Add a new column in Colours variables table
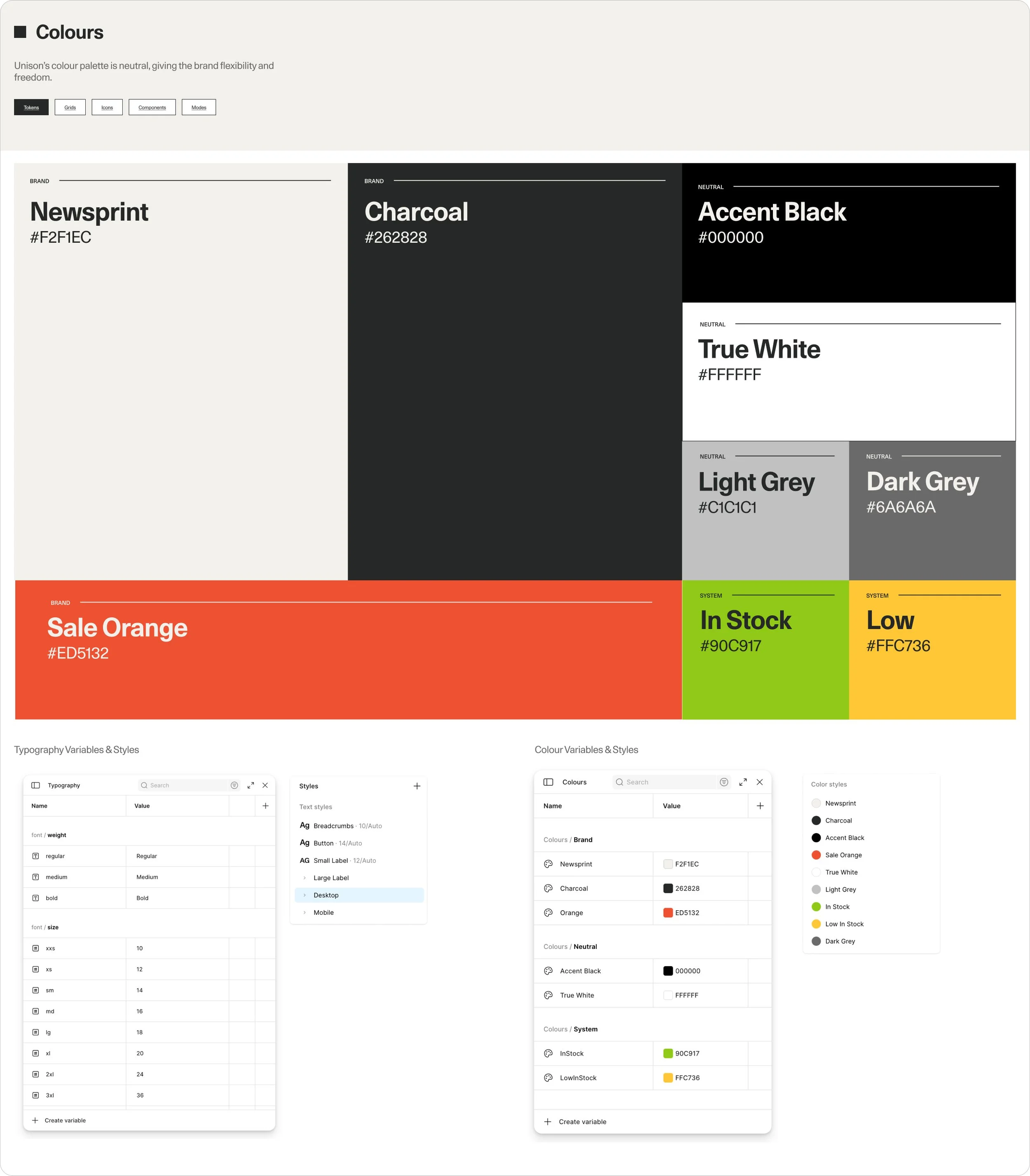Screen dimensions: 1030x1176 click(760, 806)
